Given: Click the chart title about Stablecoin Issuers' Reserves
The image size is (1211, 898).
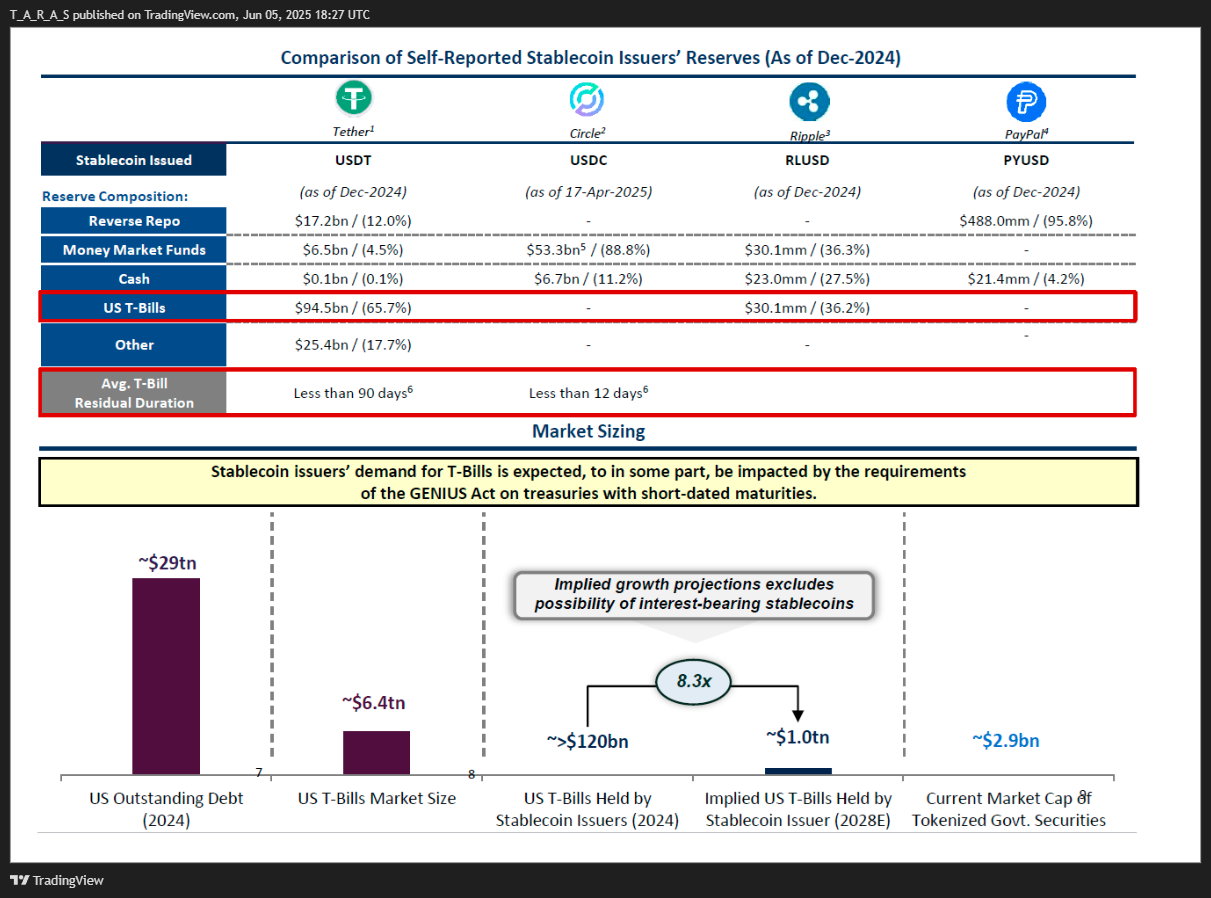Looking at the screenshot, I should tap(590, 58).
